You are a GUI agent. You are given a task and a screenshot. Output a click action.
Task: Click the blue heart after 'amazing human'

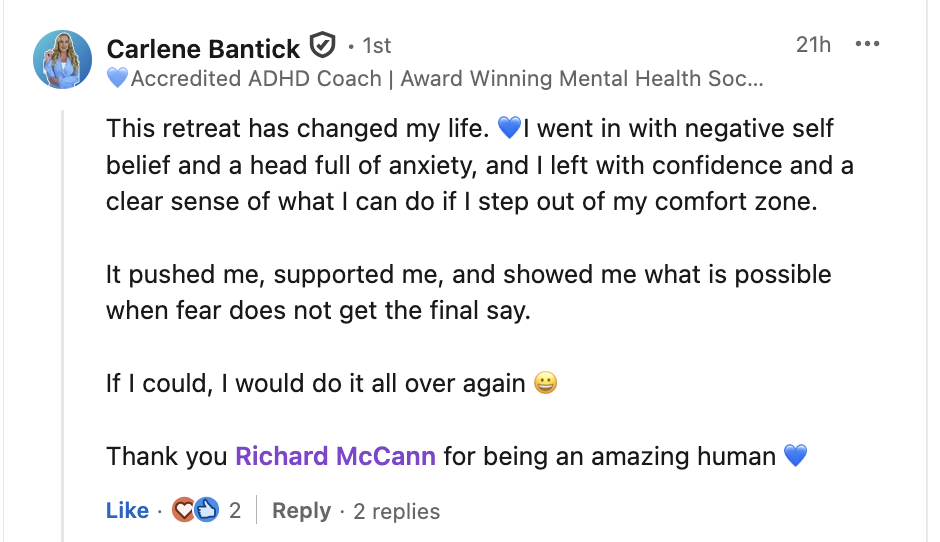tap(795, 457)
